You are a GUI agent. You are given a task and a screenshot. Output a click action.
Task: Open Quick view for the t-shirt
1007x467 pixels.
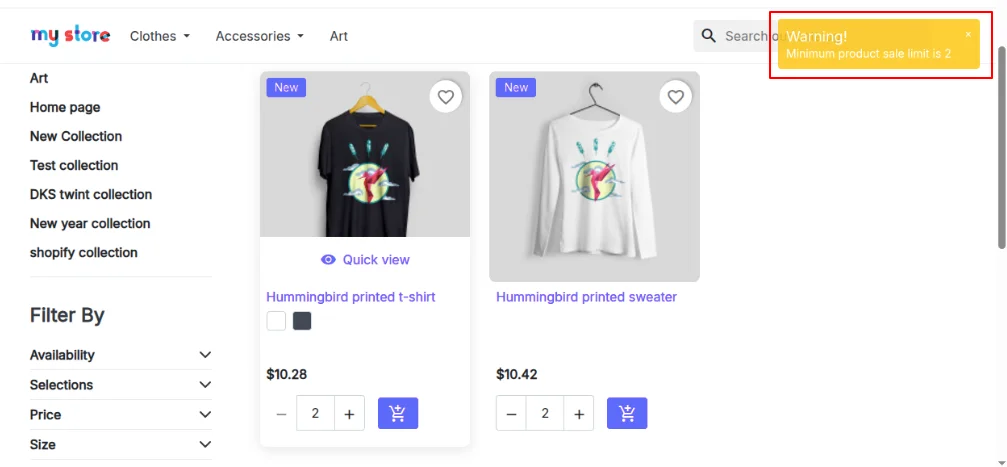(x=365, y=260)
